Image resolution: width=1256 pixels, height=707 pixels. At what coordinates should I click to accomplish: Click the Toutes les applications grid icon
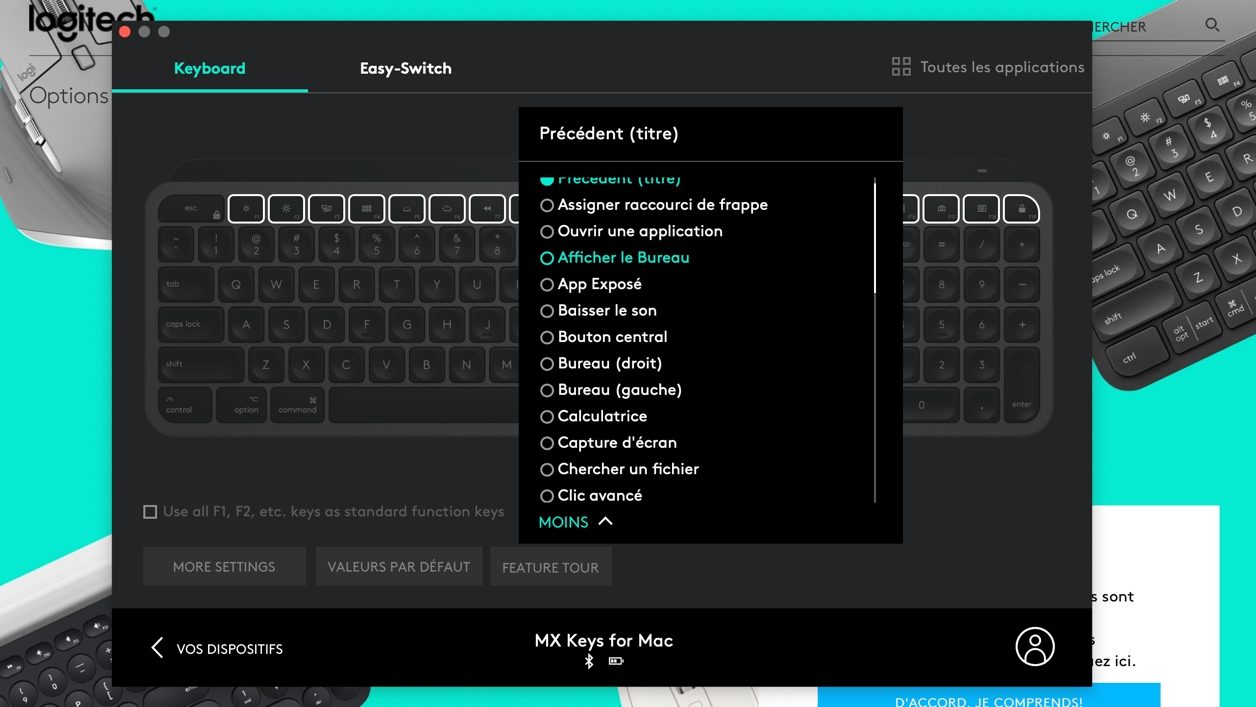(x=901, y=67)
